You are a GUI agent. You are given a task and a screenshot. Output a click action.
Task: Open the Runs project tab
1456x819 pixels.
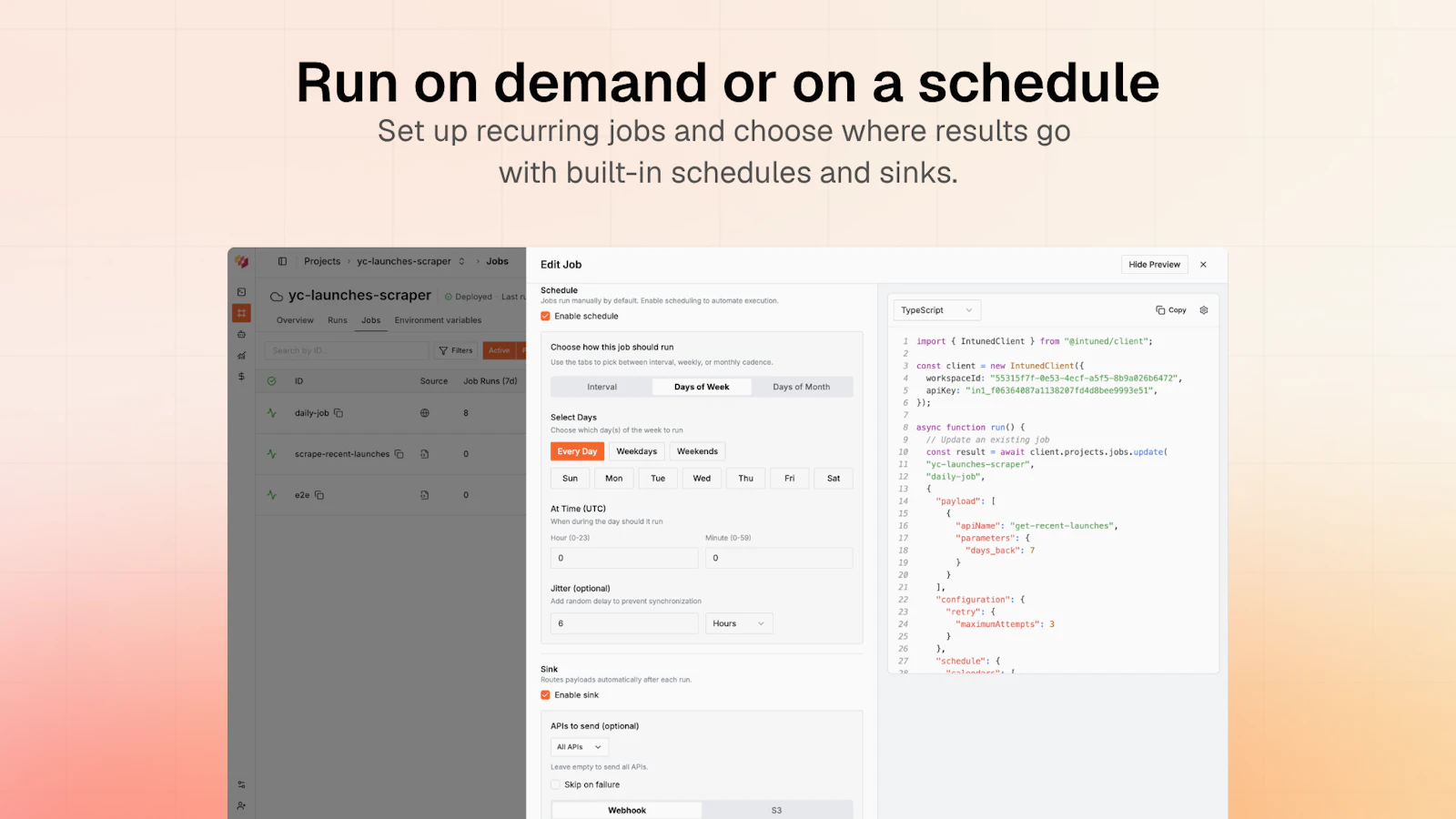coord(338,320)
